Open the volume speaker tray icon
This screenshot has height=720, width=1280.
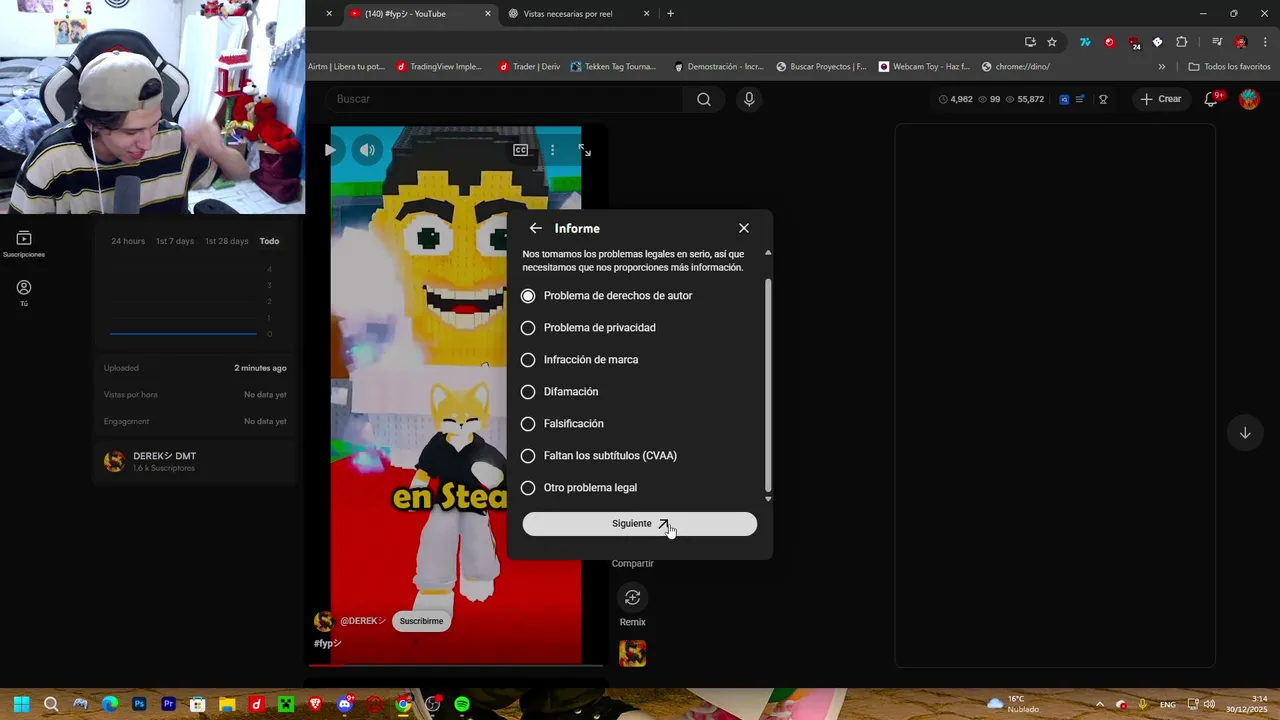(x=1210, y=704)
